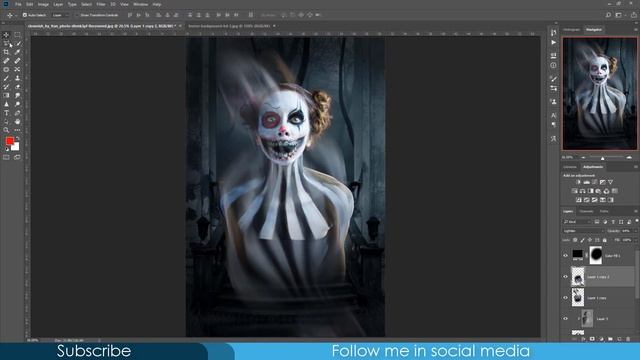Select the Rectangular Marquee tool
Screen dimensions: 640x360
17,35
